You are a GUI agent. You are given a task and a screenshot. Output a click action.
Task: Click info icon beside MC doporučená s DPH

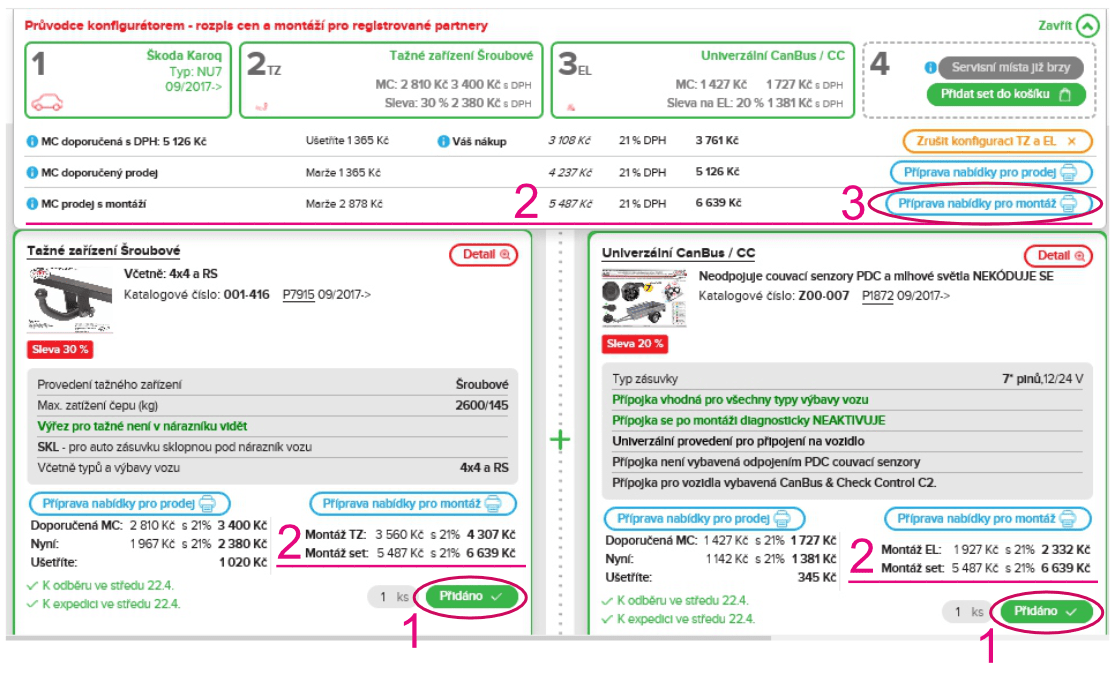coord(31,141)
